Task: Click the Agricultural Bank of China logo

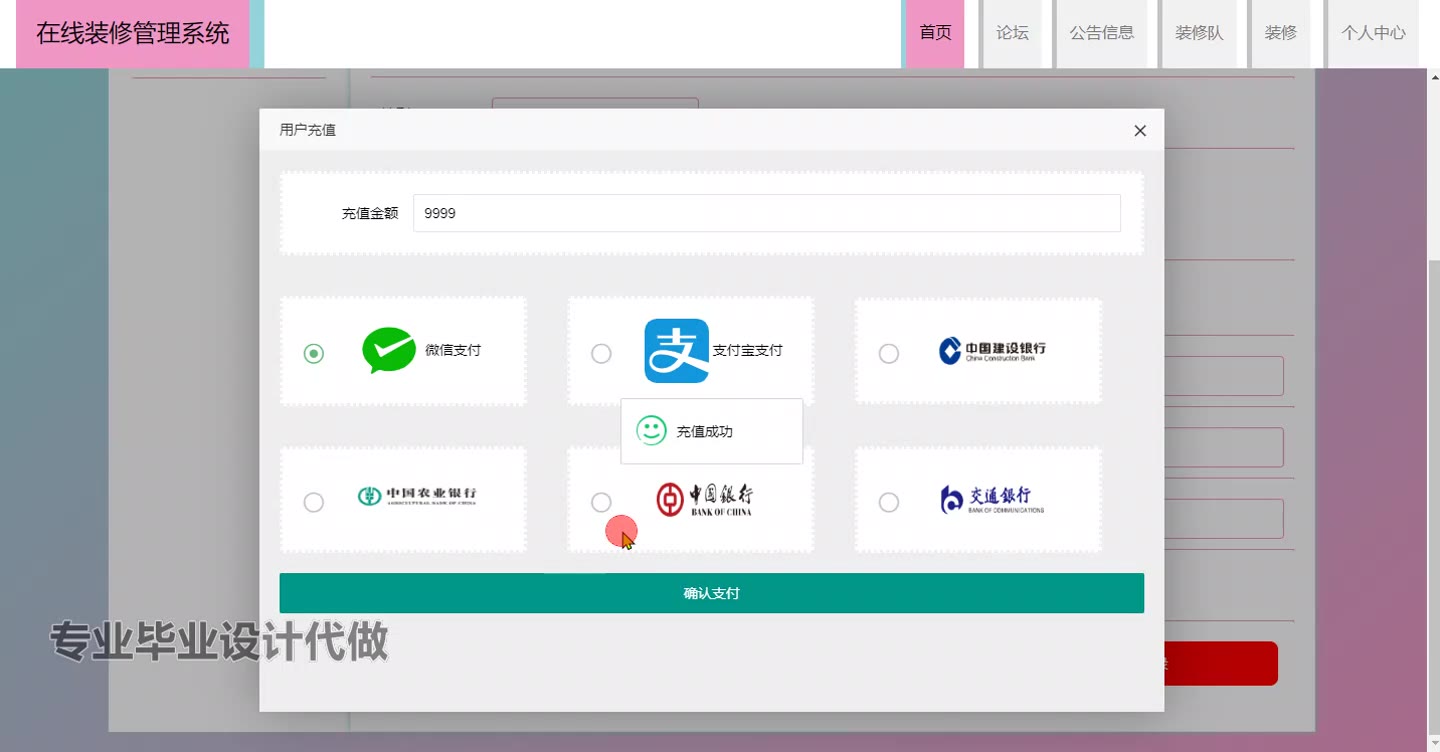Action: click(417, 496)
